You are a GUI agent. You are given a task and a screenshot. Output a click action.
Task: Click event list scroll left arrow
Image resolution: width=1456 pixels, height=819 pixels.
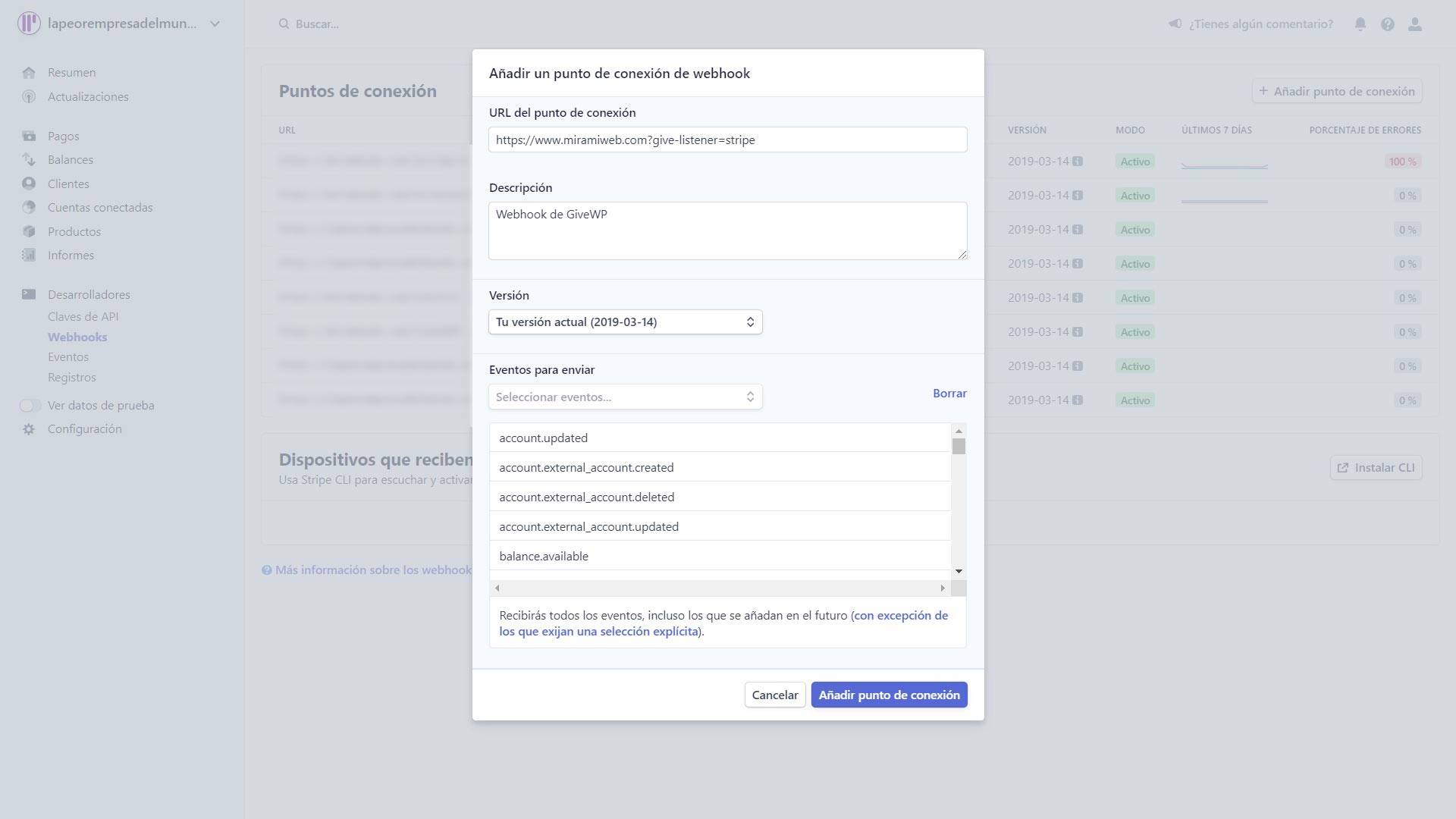pos(497,588)
